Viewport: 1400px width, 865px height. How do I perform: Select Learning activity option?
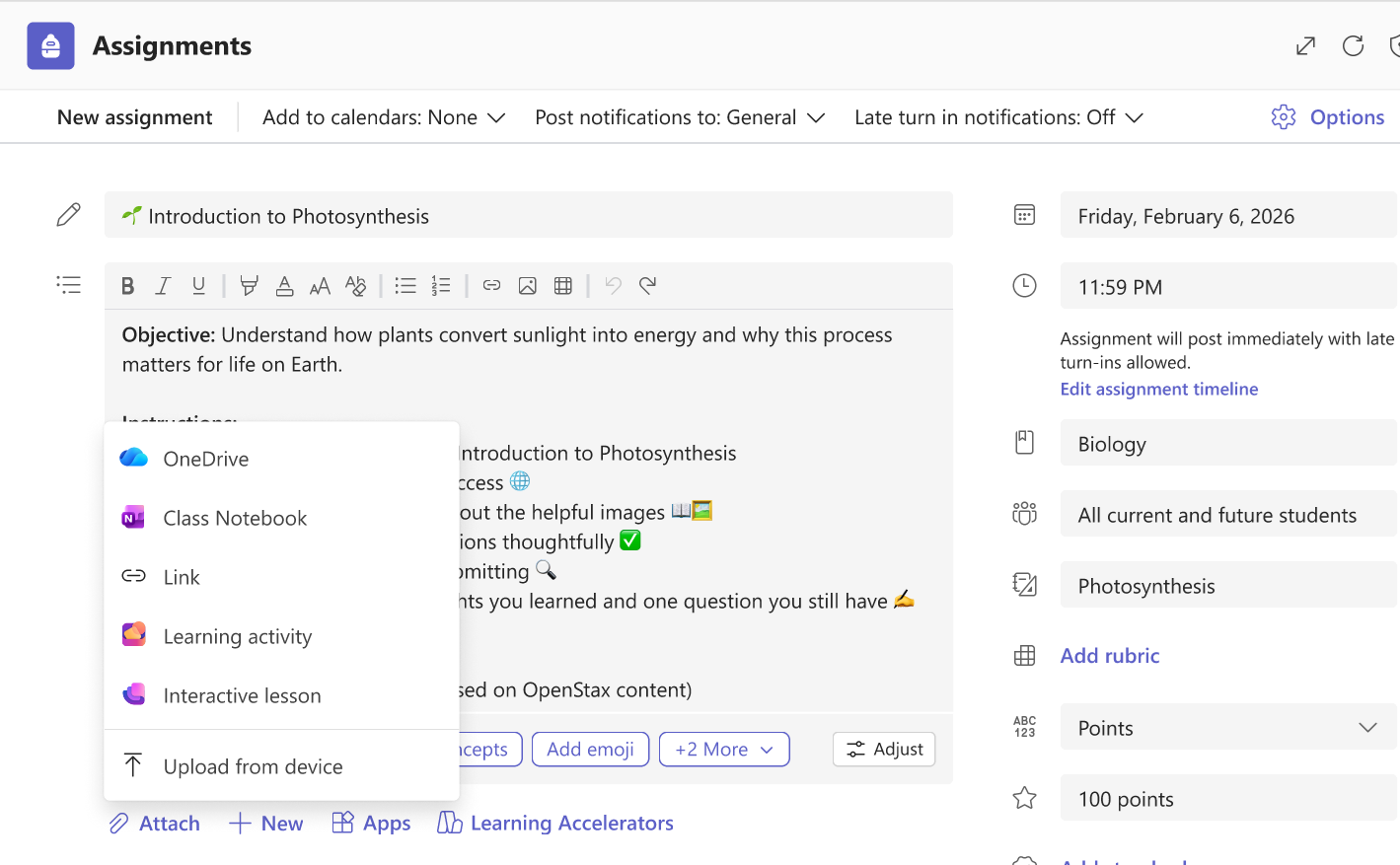[x=281, y=636]
